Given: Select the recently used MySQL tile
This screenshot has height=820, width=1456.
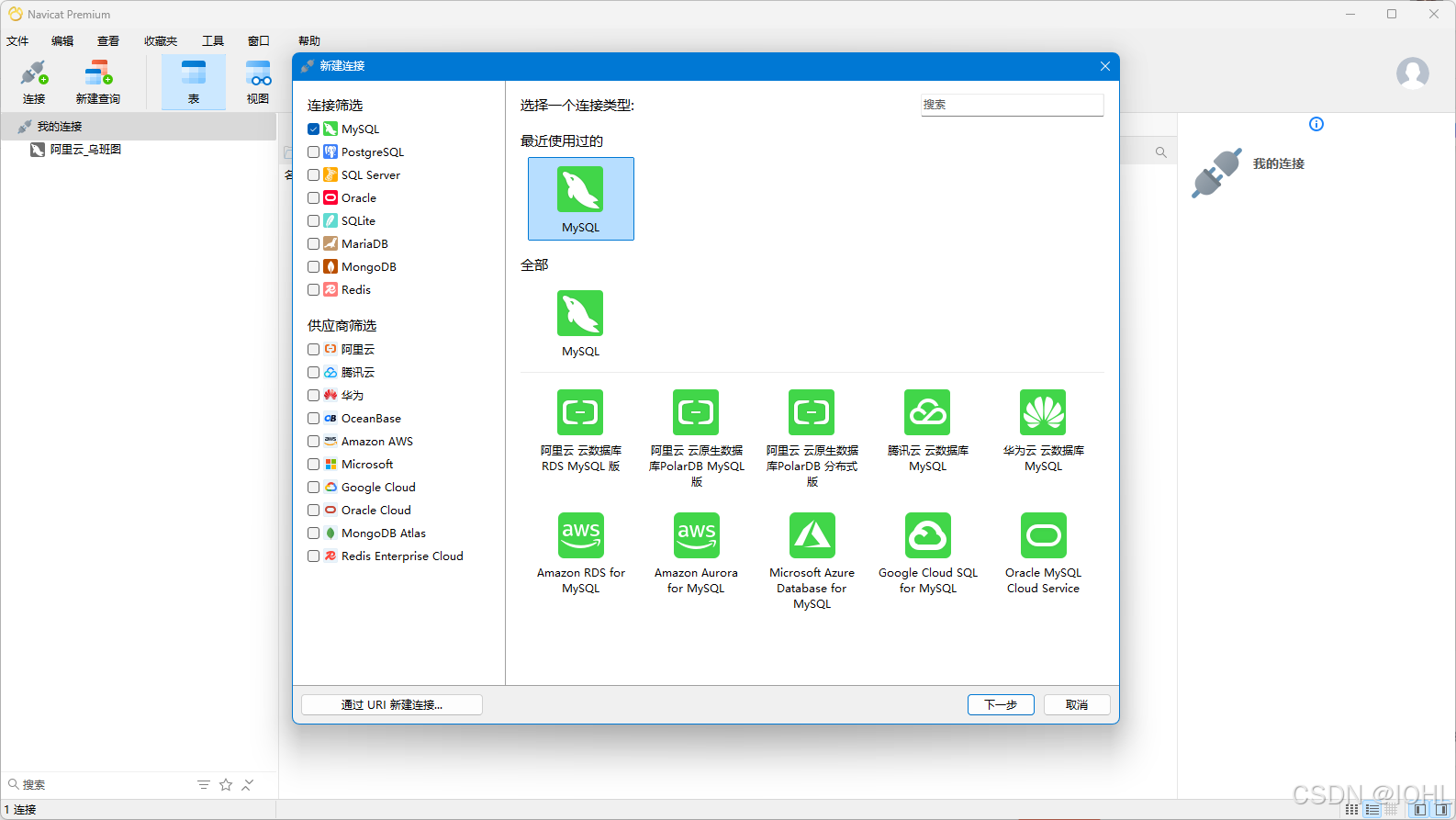Looking at the screenshot, I should coord(580,198).
